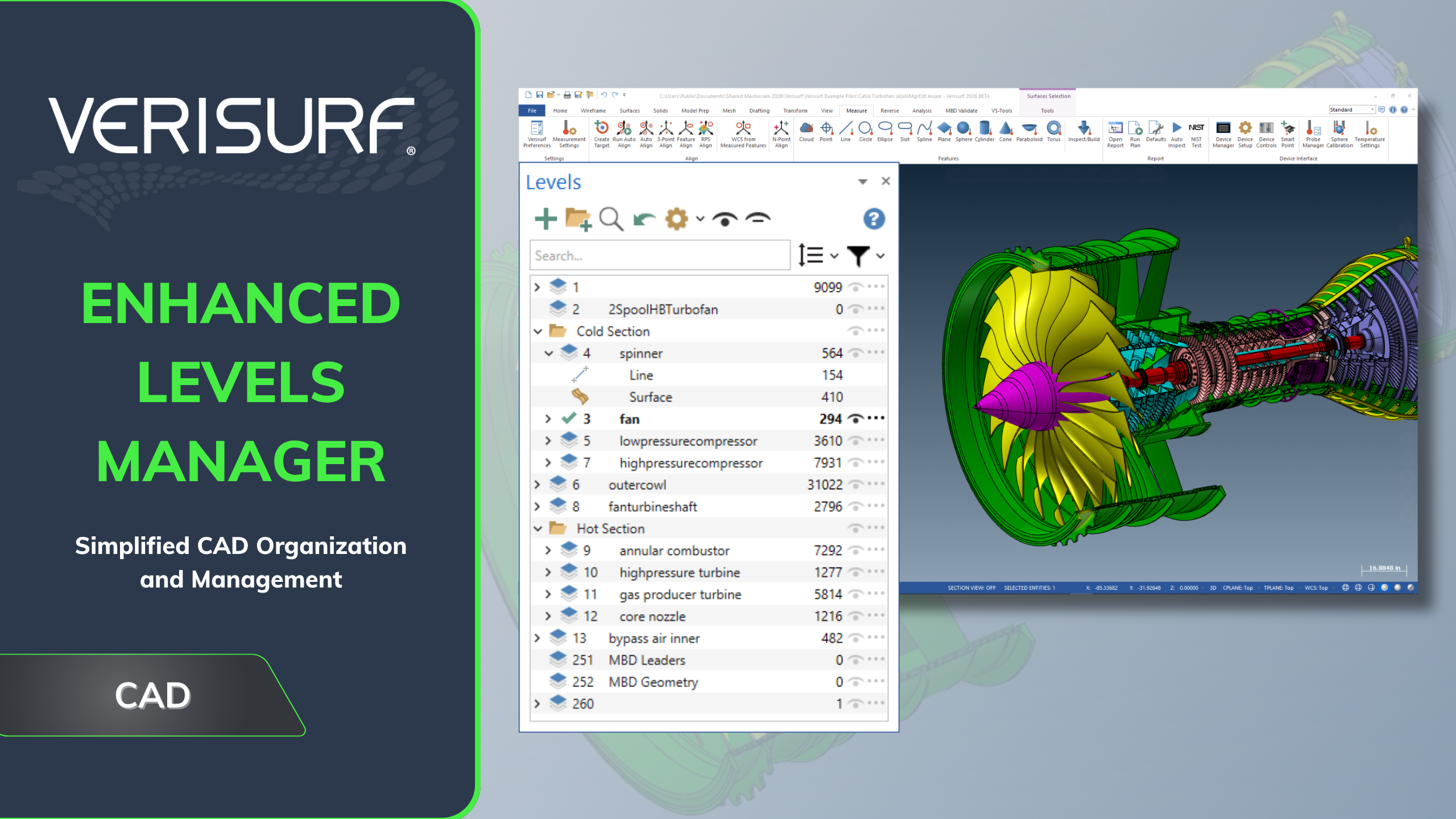Collapse the Cold Section folder
This screenshot has width=1456, height=819.
coord(537,331)
